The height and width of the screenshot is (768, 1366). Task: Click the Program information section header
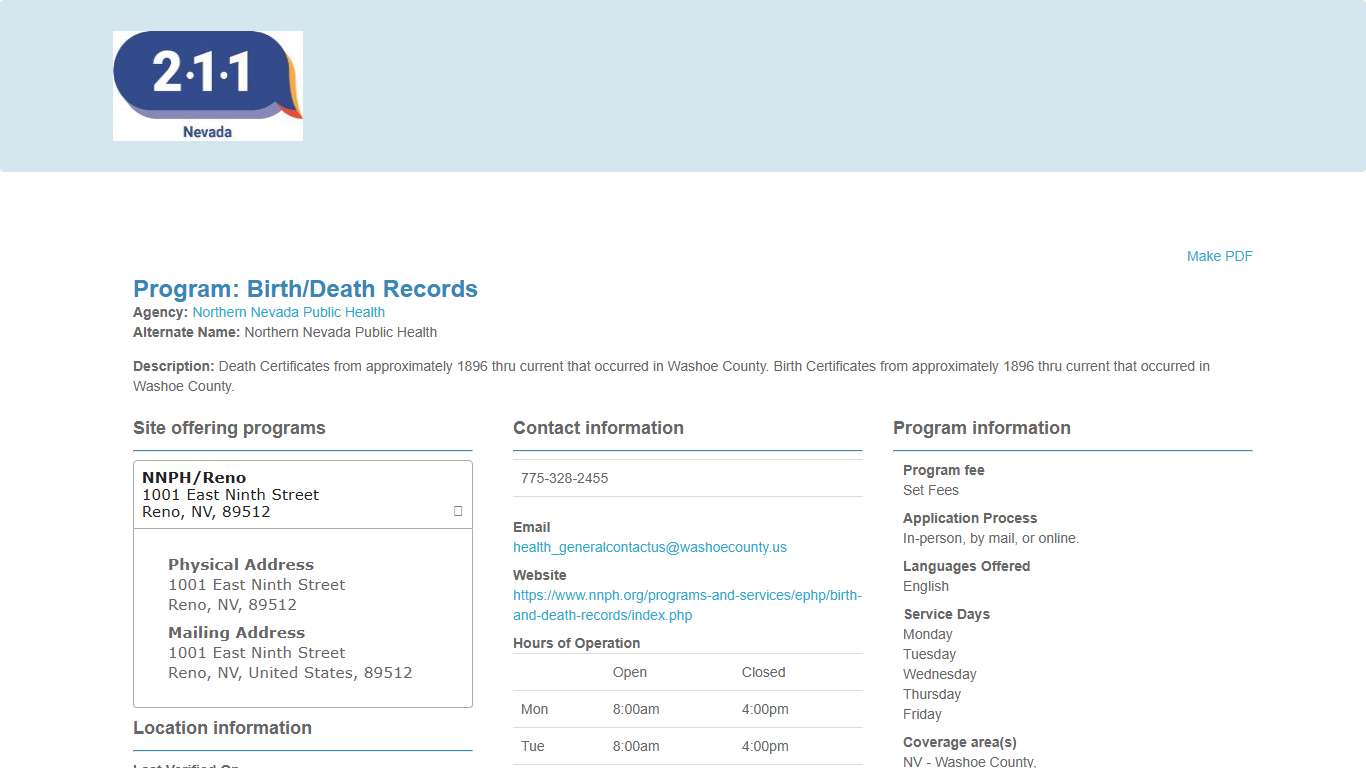(982, 428)
